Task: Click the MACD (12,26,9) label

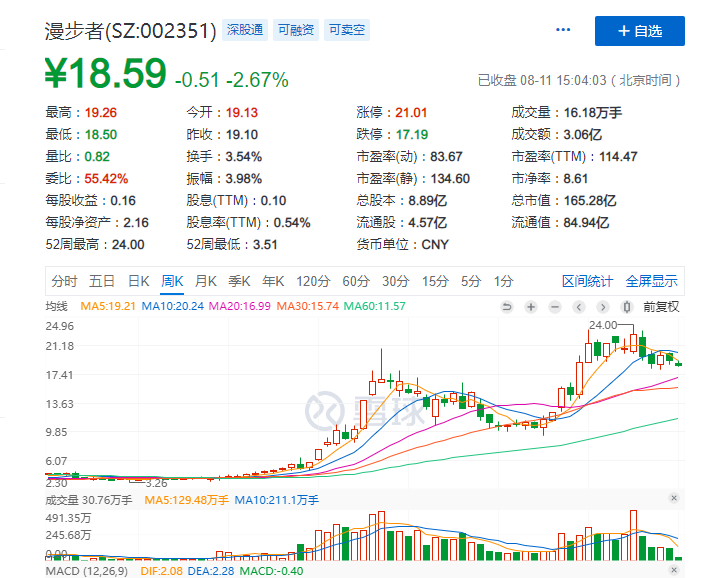Action: [87, 571]
